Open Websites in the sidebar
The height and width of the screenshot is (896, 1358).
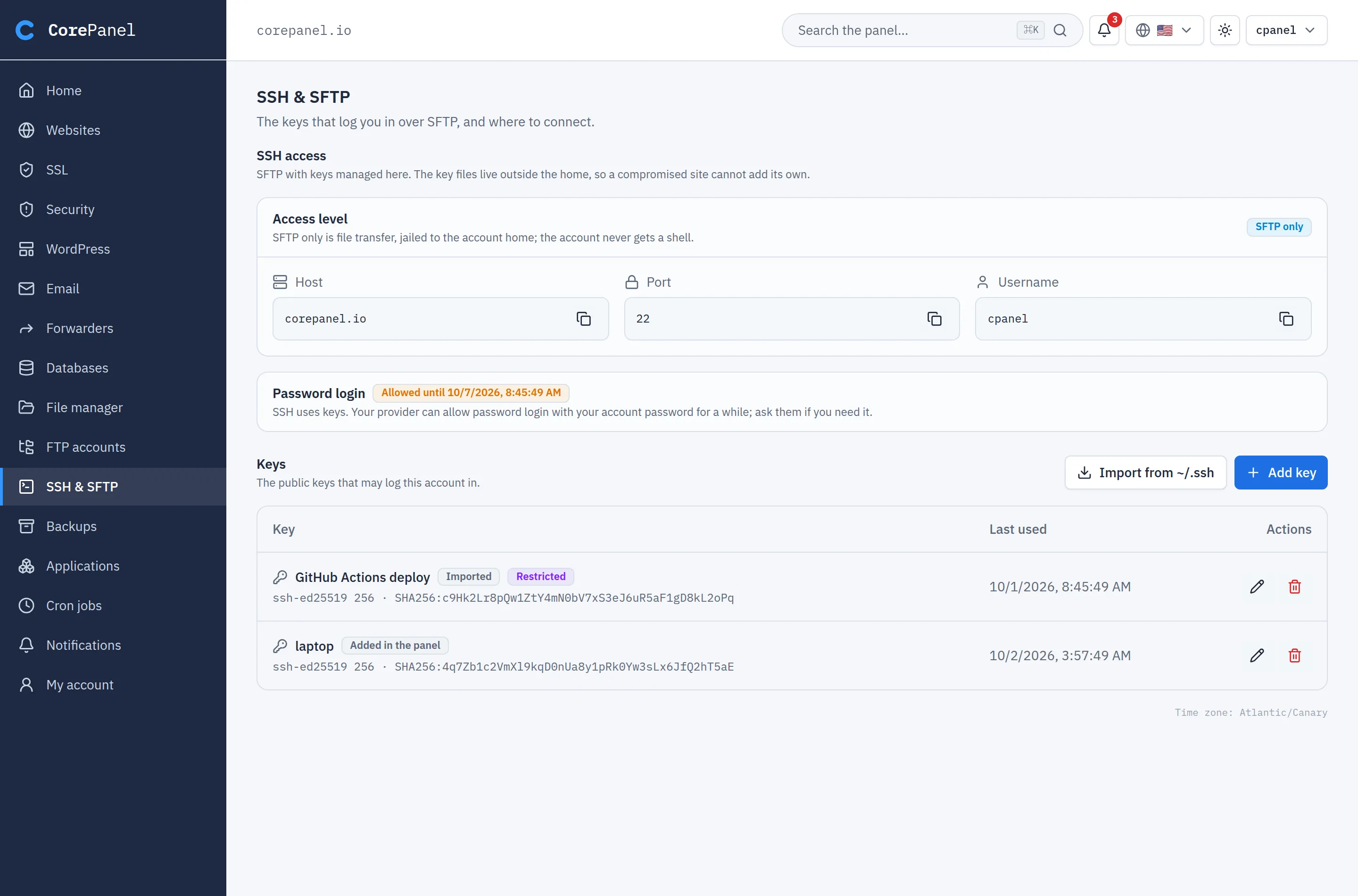tap(113, 130)
